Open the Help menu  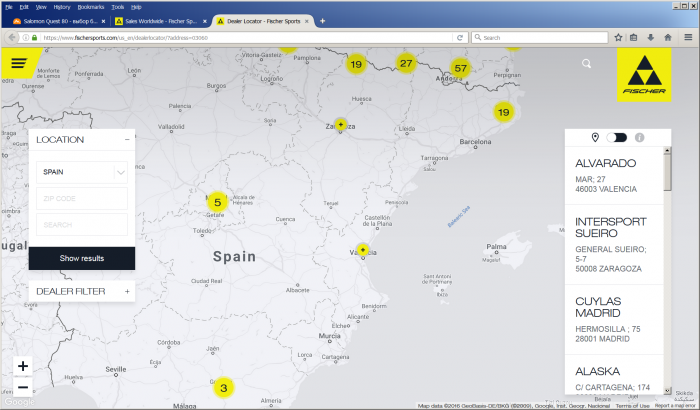[136, 7]
